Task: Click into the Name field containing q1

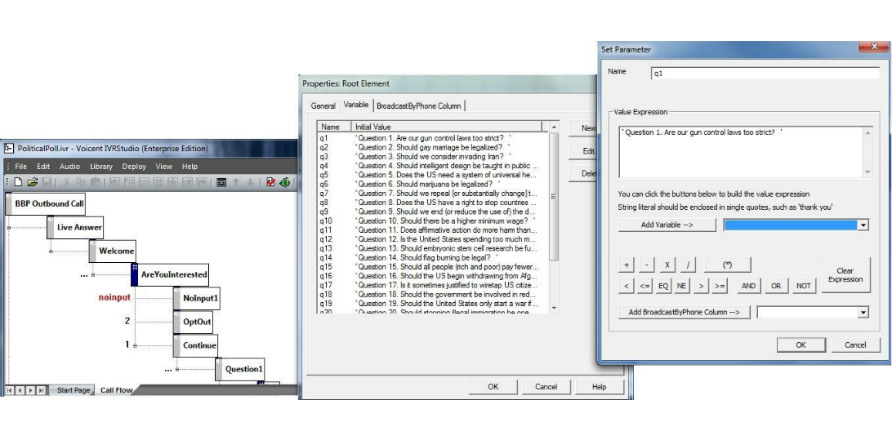Action: [x=765, y=73]
